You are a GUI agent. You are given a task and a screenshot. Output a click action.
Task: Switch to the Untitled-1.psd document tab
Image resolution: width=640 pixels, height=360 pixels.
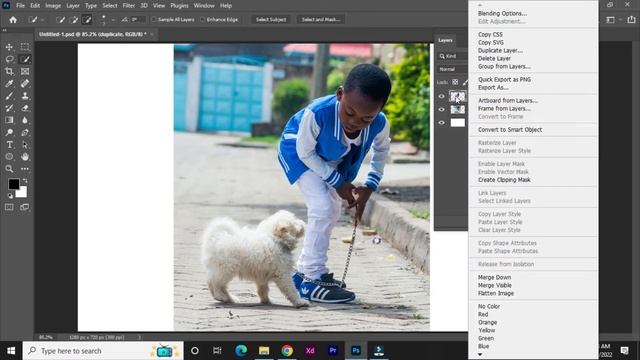93,34
